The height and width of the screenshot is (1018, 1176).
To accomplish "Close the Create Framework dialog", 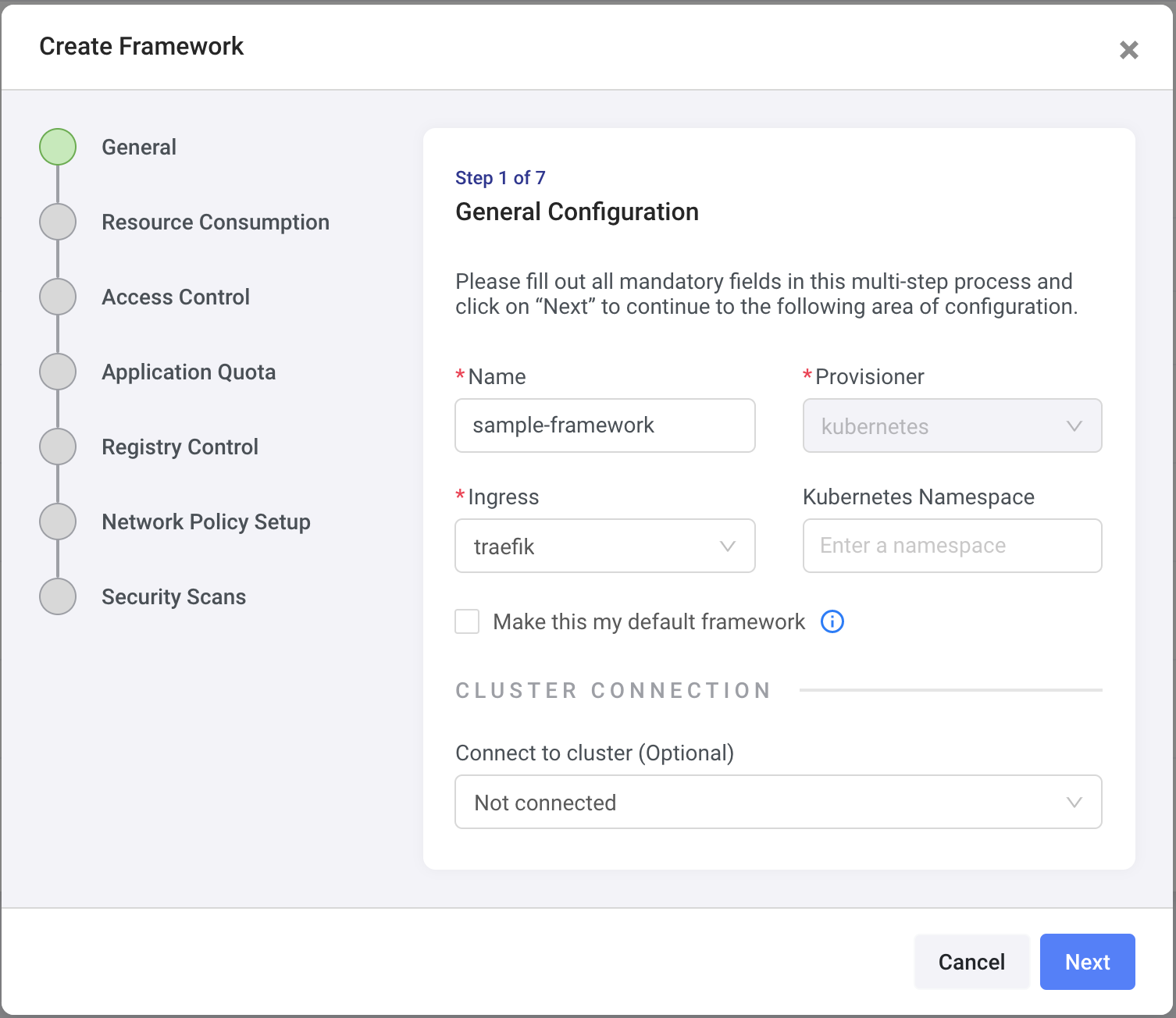I will pos(1128,50).
